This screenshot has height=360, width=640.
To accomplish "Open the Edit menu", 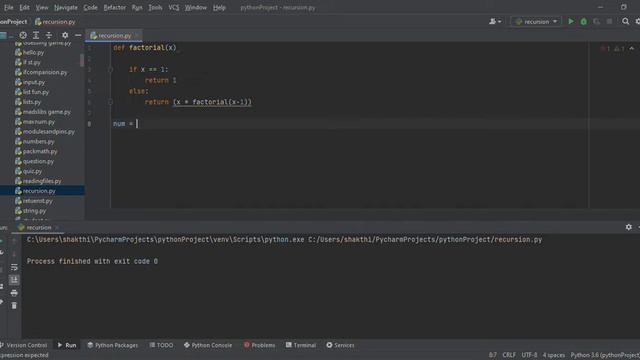I will [24, 7].
